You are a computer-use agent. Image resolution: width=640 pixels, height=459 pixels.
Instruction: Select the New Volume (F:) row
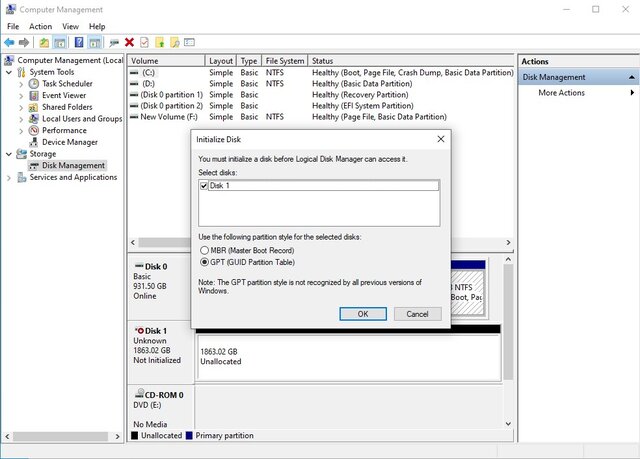(x=166, y=117)
